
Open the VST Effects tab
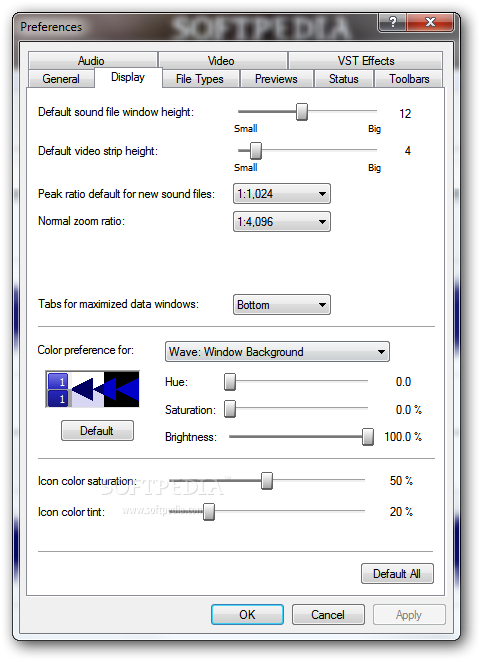click(x=365, y=60)
